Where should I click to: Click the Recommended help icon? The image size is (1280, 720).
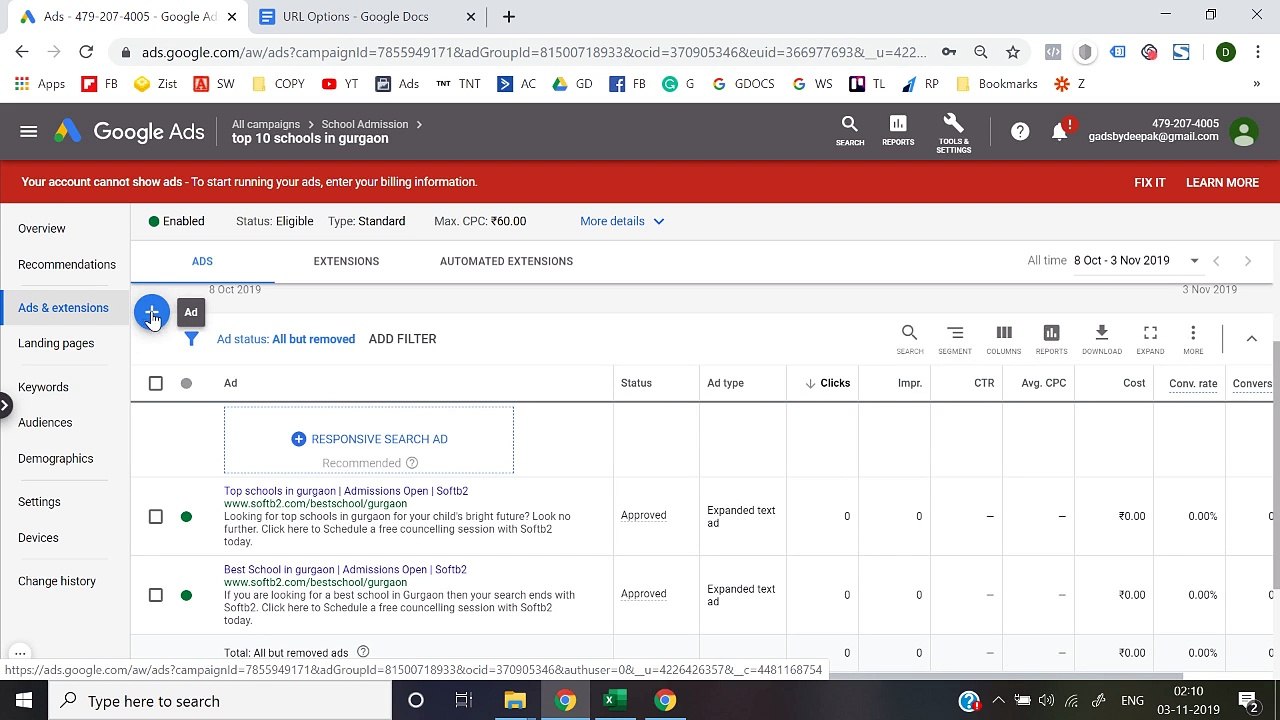click(412, 463)
